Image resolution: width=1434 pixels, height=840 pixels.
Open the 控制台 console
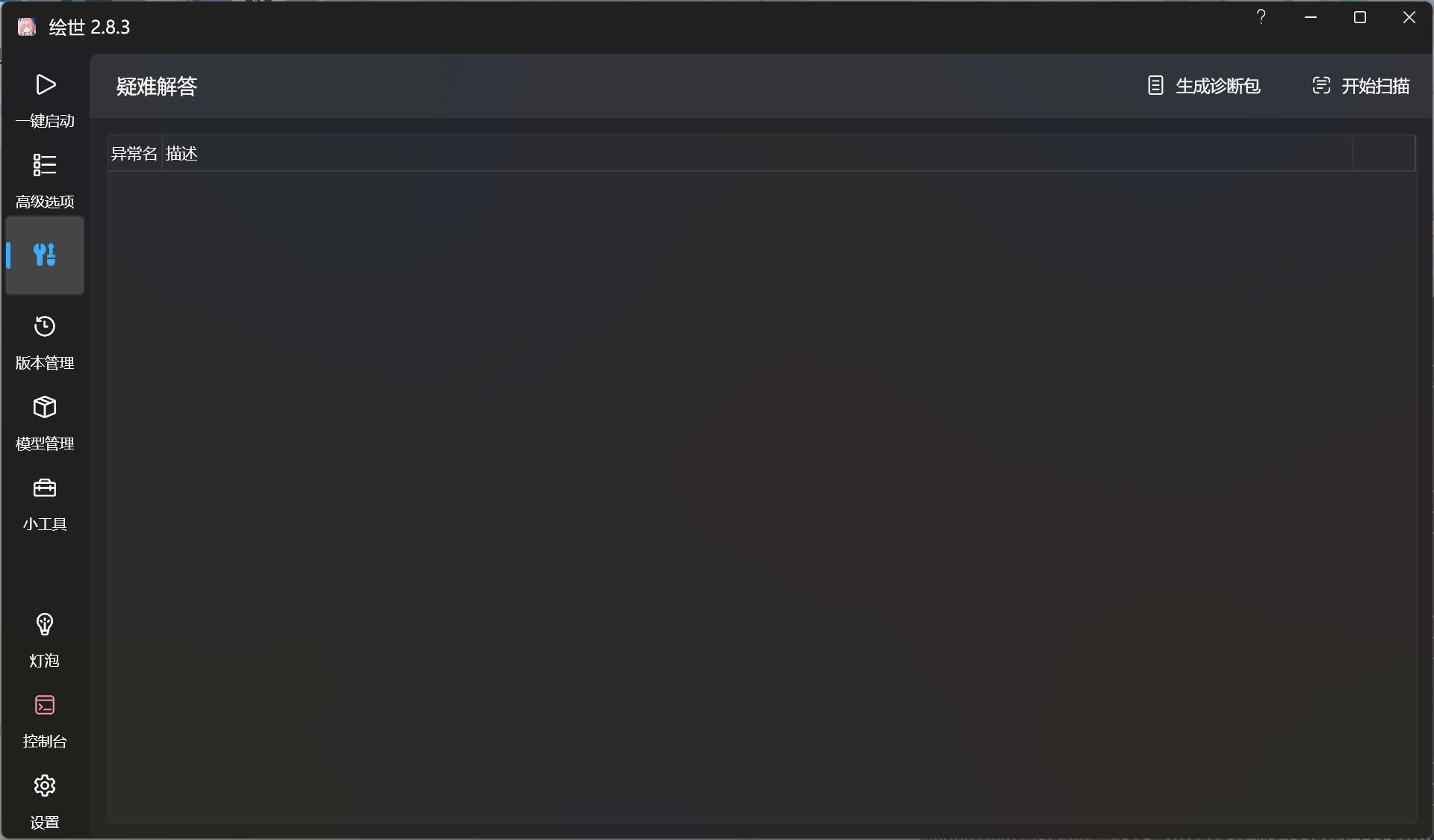(x=45, y=720)
